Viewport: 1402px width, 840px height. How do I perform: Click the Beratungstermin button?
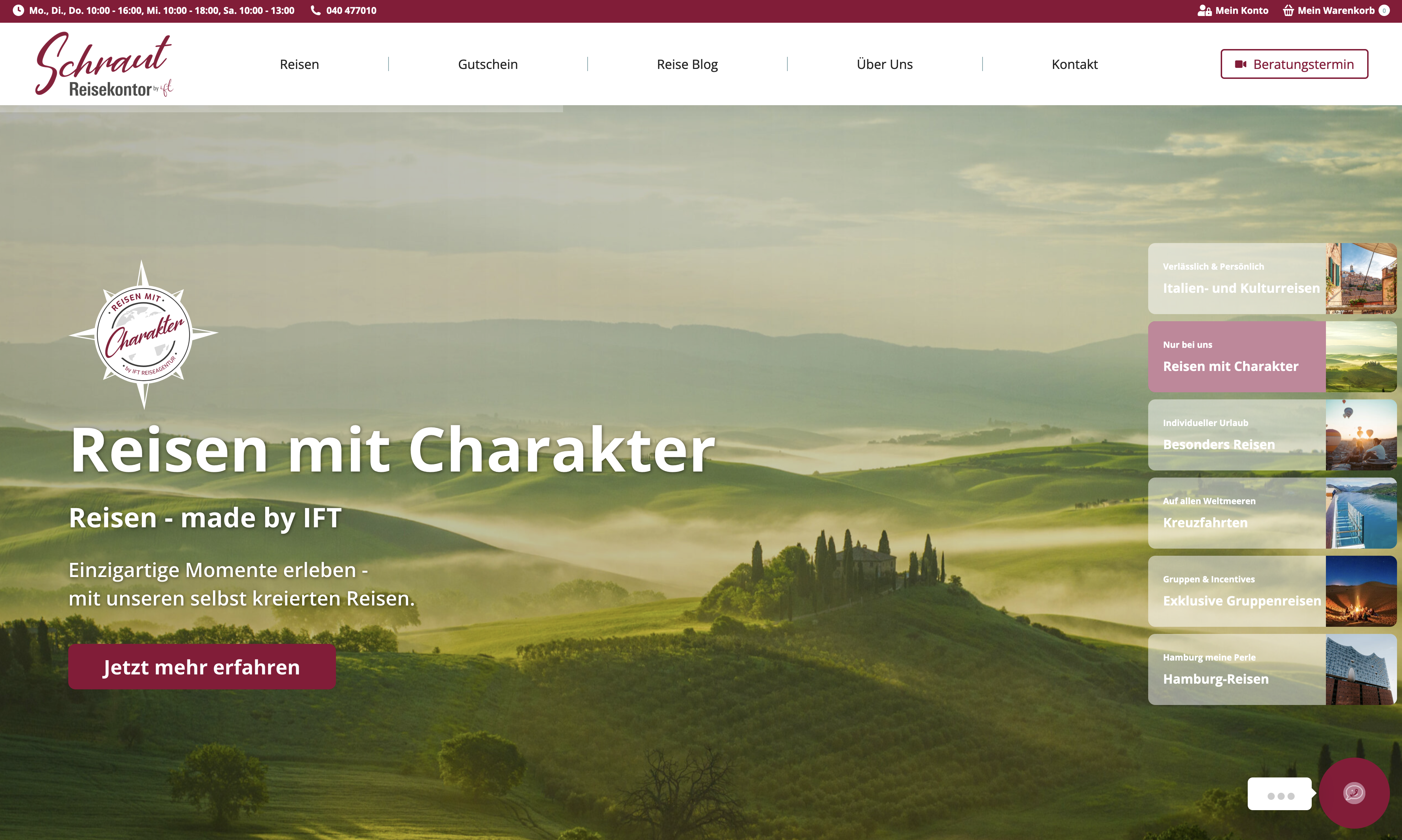tap(1294, 64)
